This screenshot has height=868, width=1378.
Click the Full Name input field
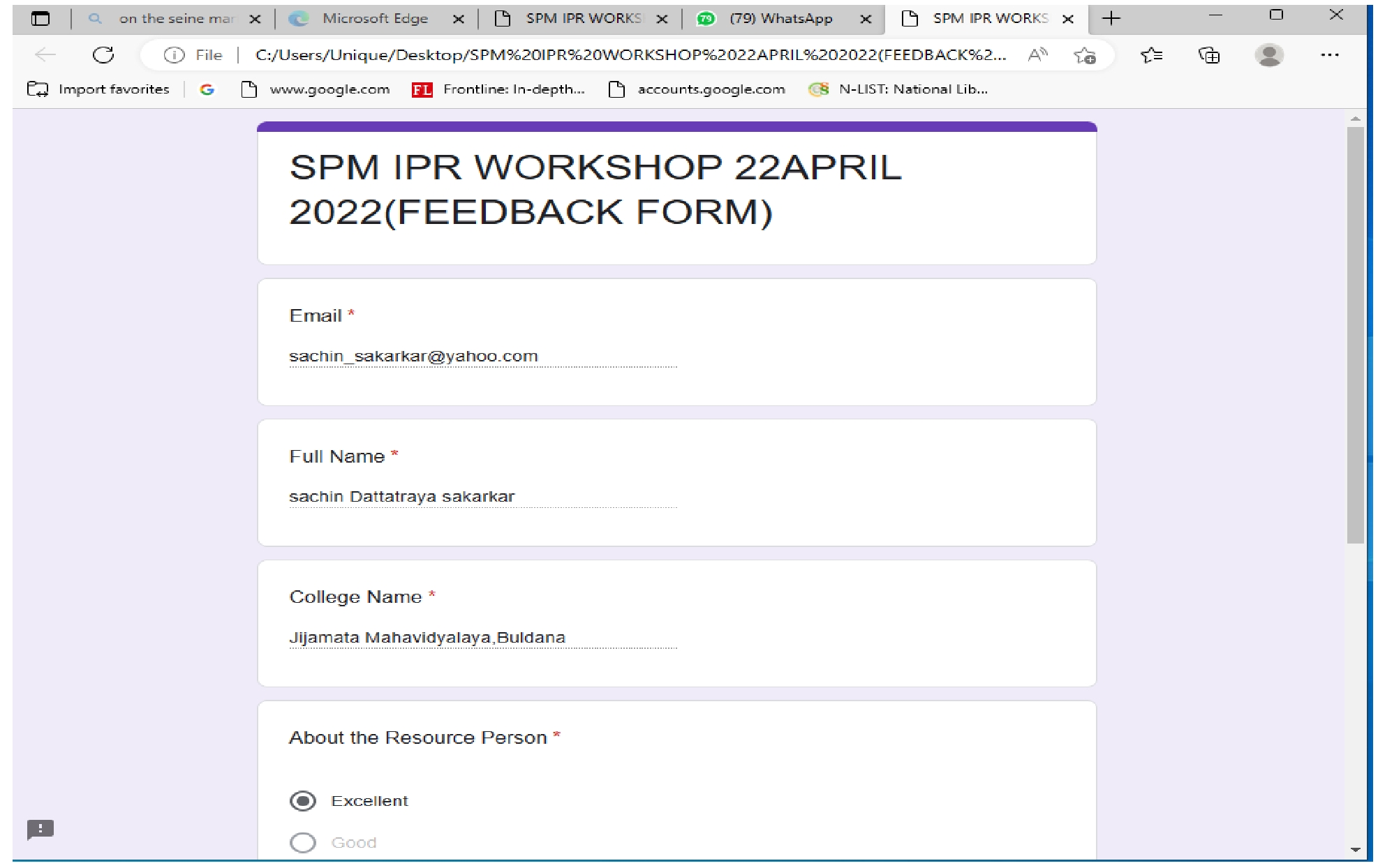click(482, 497)
